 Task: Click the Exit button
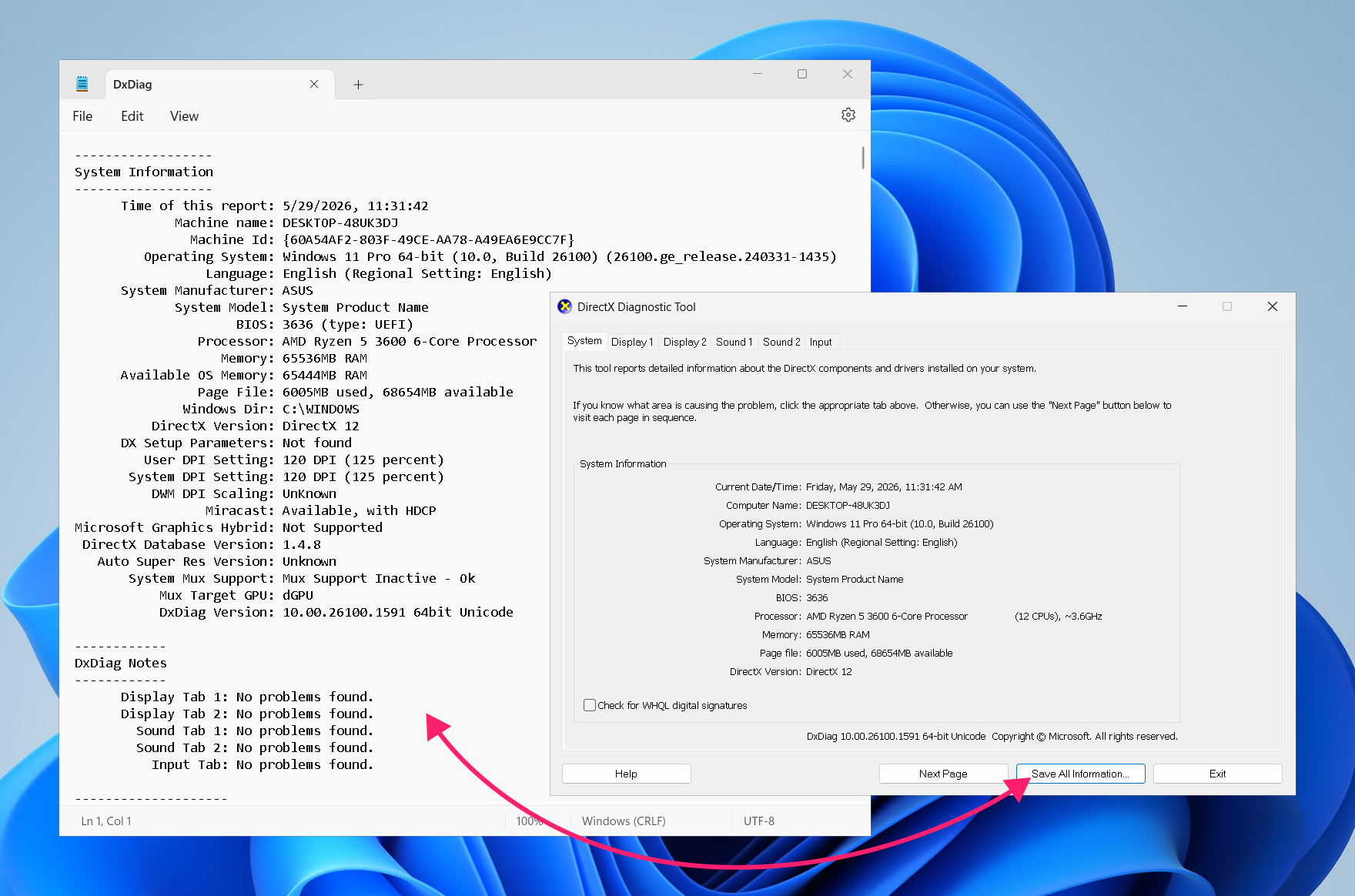pyautogui.click(x=1217, y=774)
